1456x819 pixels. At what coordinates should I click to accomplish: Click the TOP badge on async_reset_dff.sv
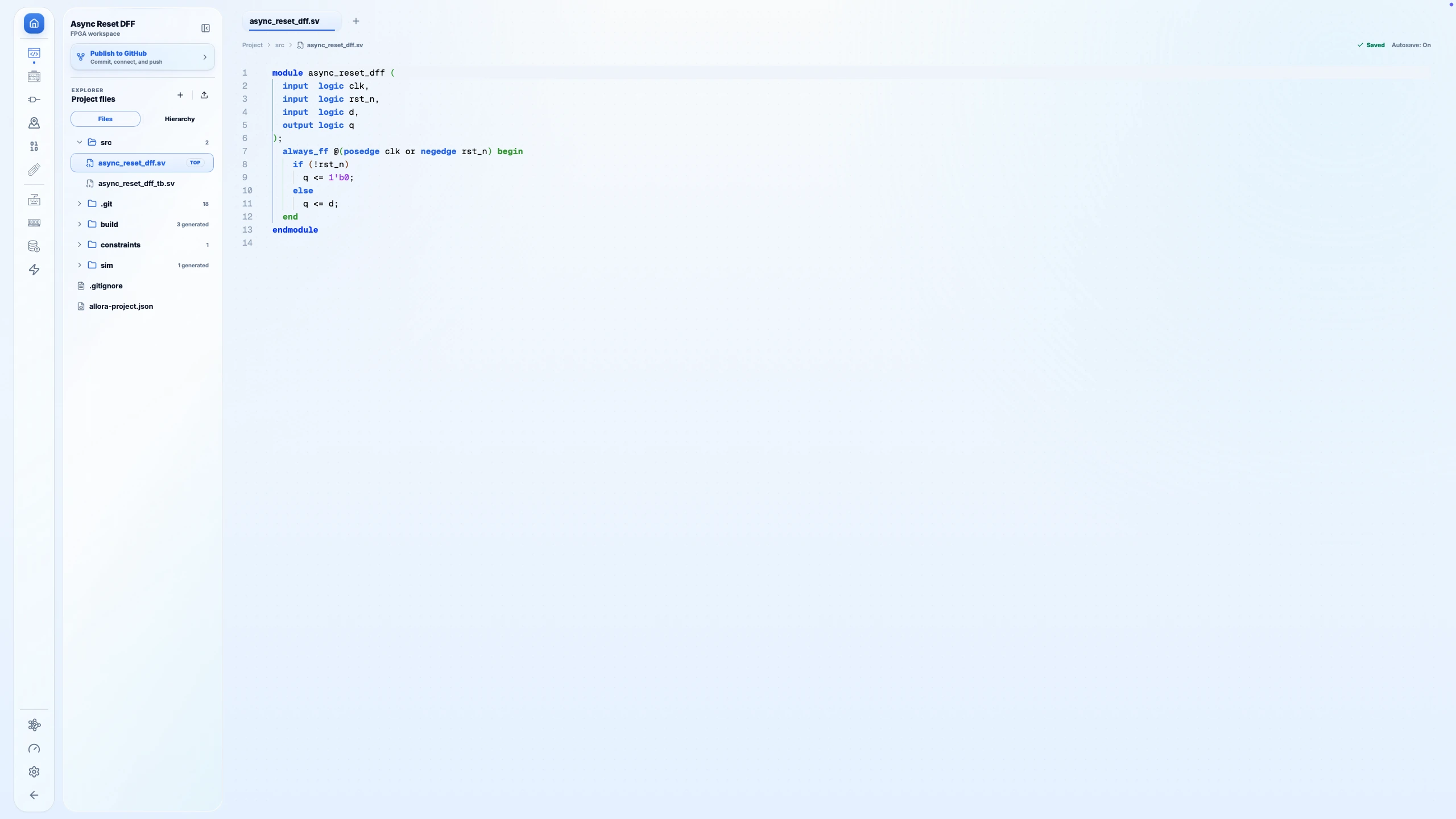point(195,163)
